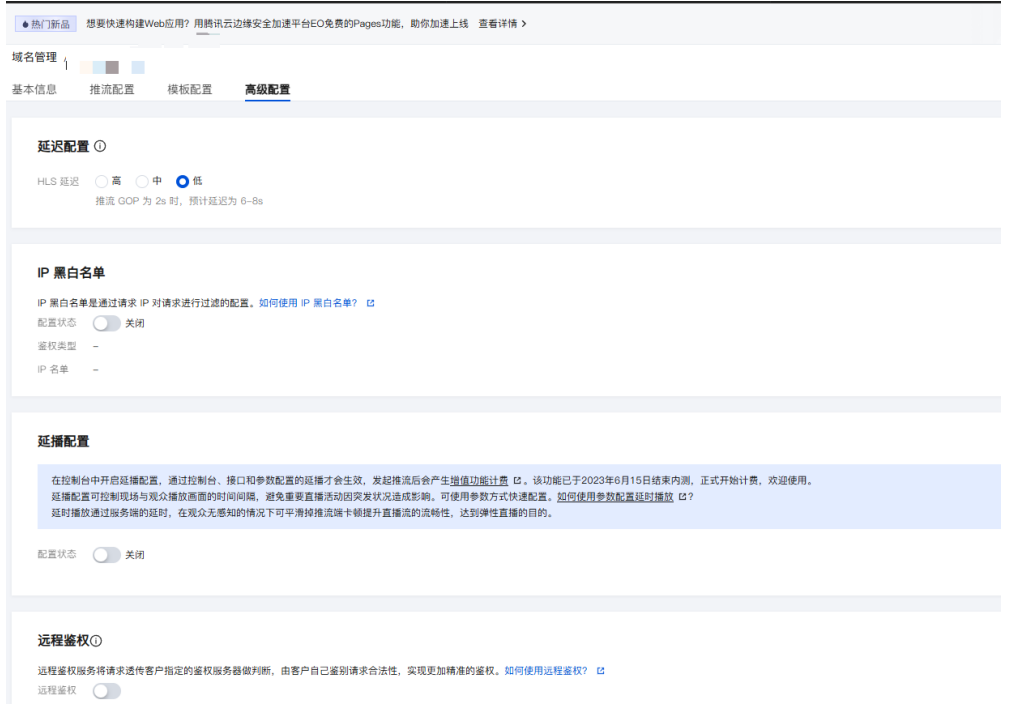Open the 推流配置 tab

click(112, 90)
